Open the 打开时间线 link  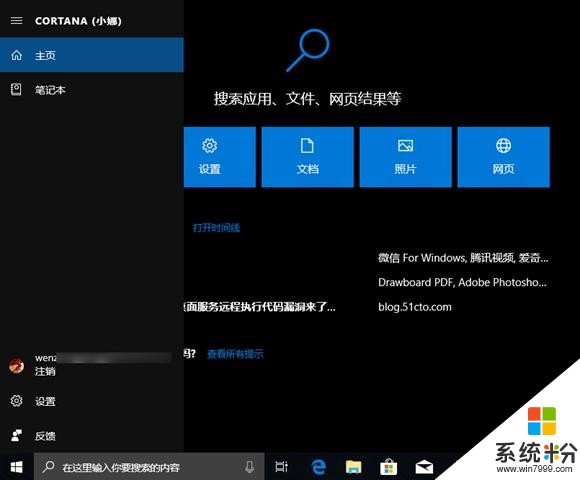[216, 227]
